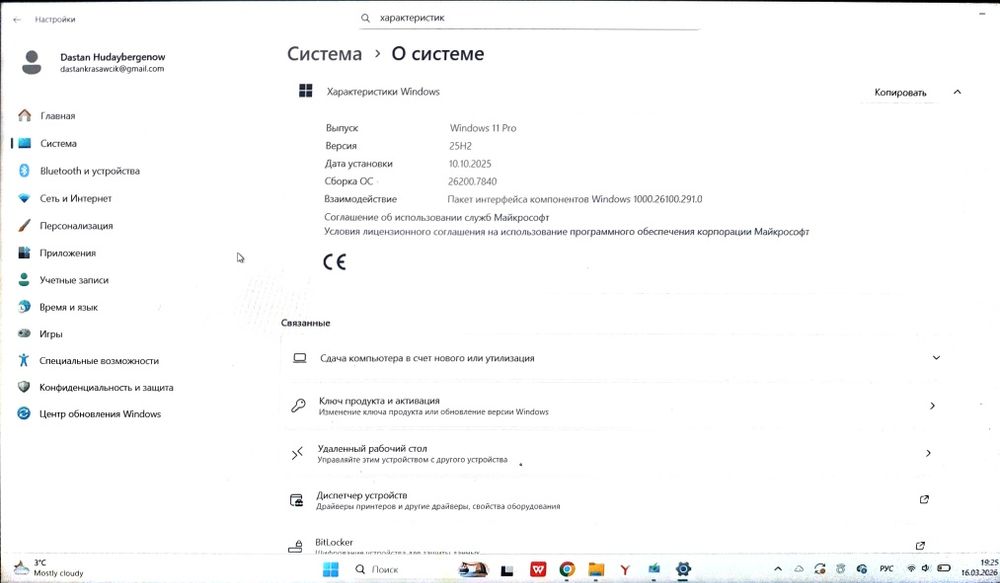Open File Explorer from the taskbar
This screenshot has width=1000, height=583.
pyautogui.click(x=596, y=569)
